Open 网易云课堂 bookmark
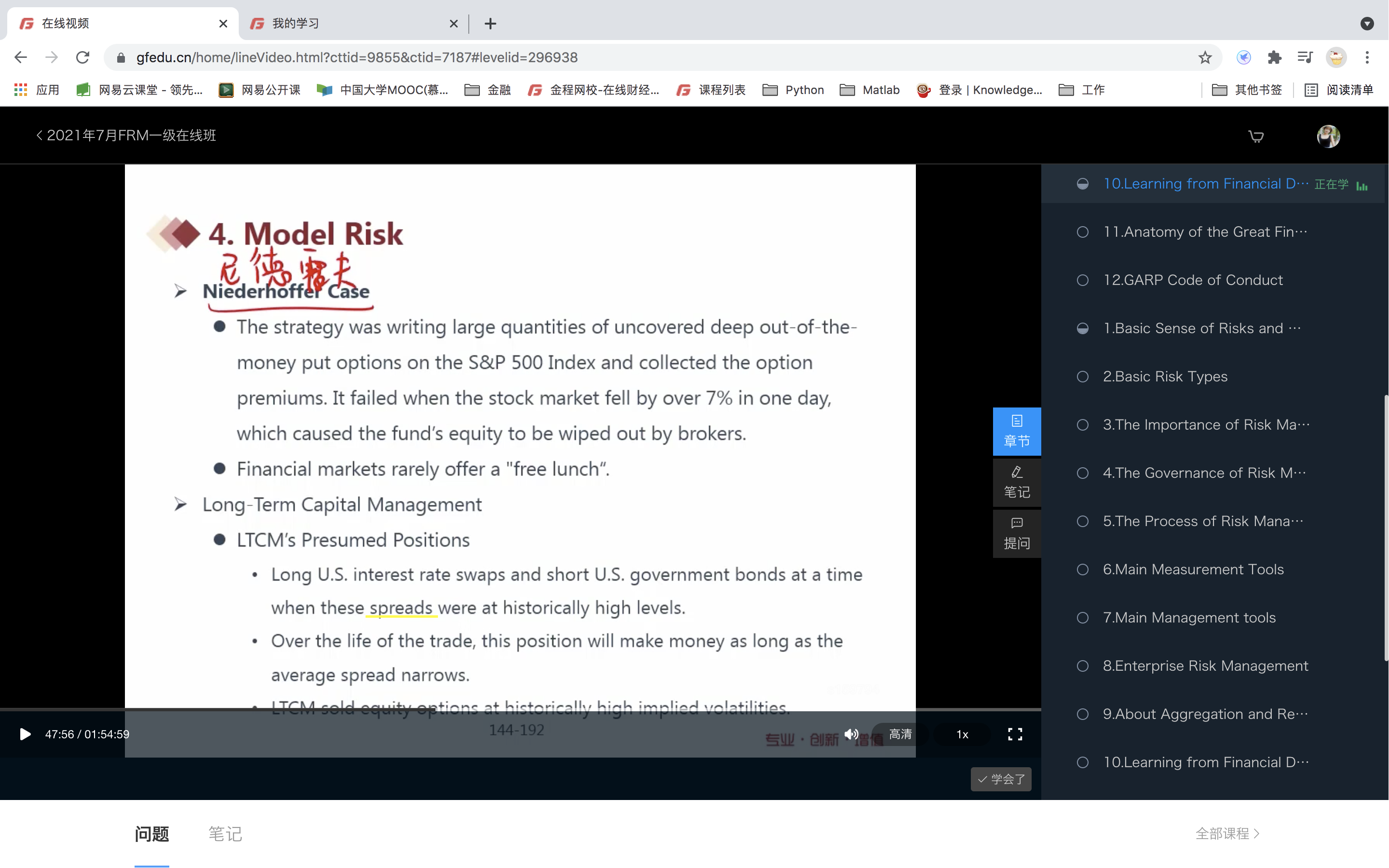 click(139, 90)
